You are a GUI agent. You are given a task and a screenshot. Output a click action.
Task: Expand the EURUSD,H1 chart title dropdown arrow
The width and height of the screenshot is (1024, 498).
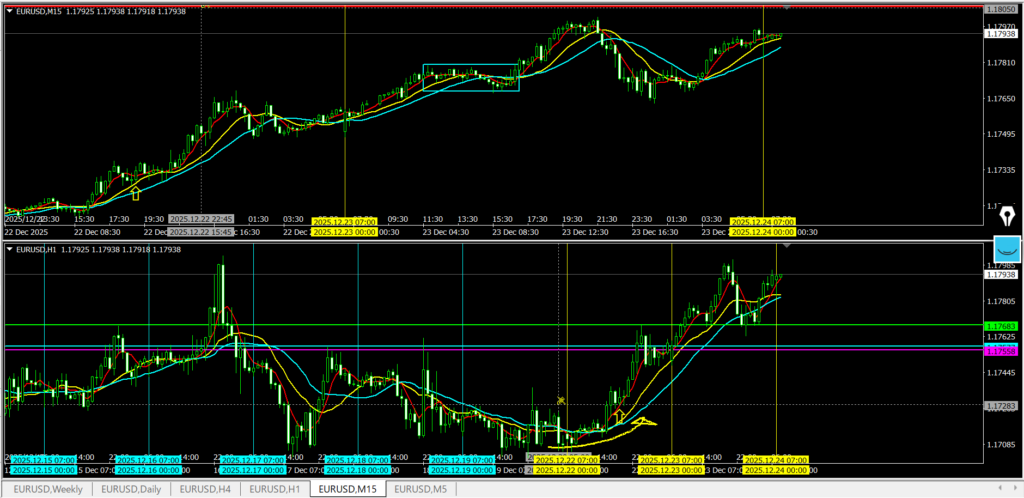[x=10, y=248]
